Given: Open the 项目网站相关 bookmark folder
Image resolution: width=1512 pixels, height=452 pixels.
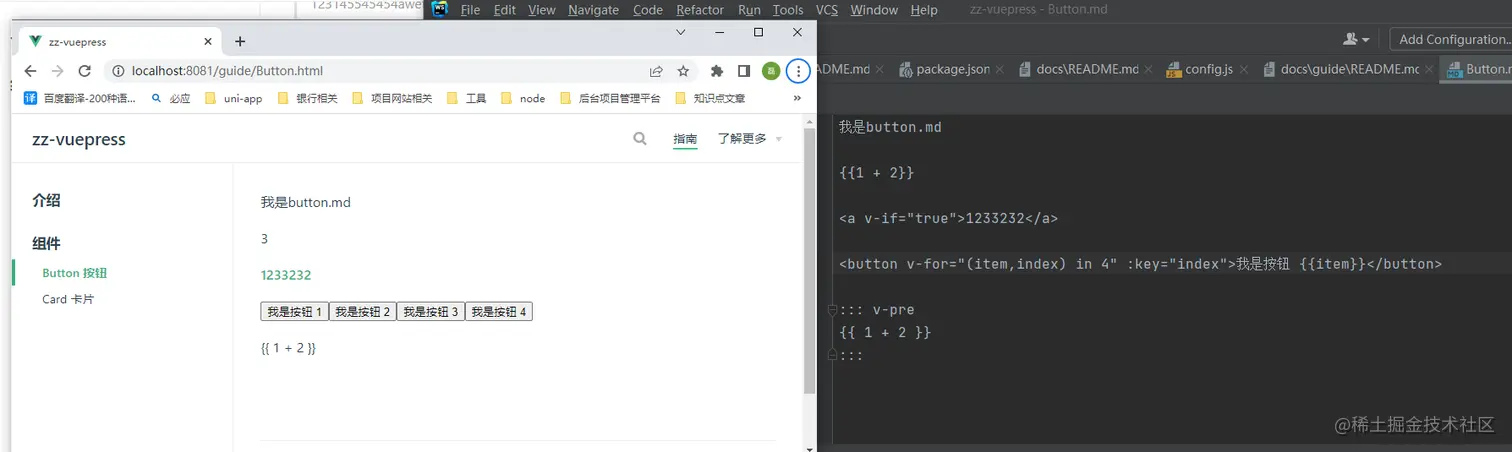Looking at the screenshot, I should tap(392, 98).
